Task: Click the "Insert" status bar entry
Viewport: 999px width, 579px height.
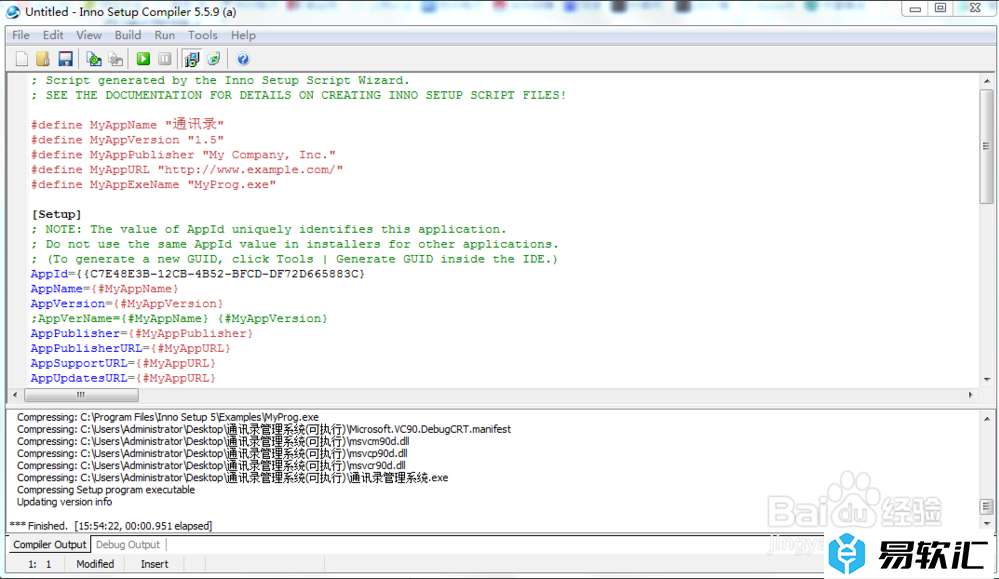Action: [154, 564]
